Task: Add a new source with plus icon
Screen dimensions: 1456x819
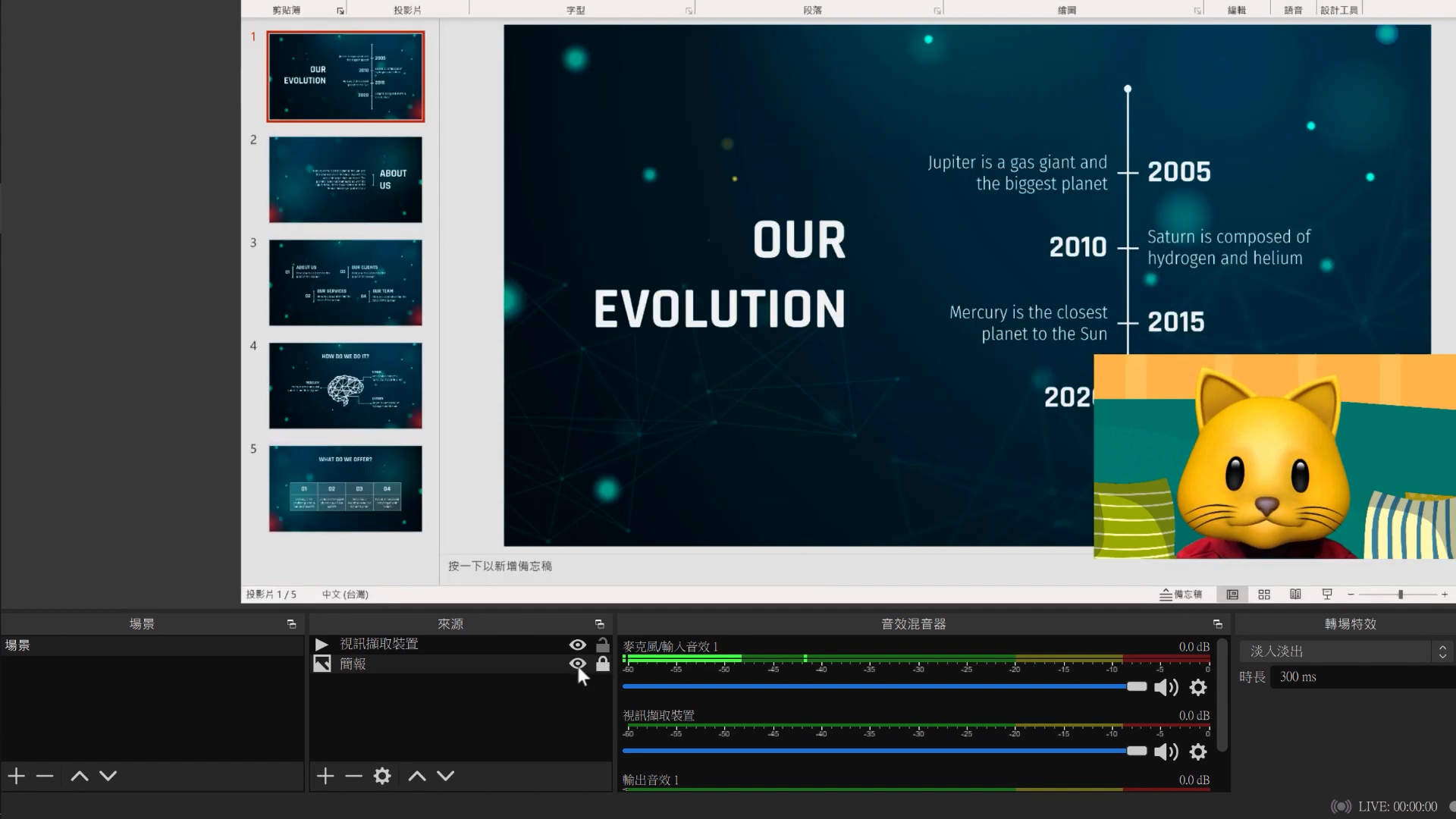Action: point(325,776)
